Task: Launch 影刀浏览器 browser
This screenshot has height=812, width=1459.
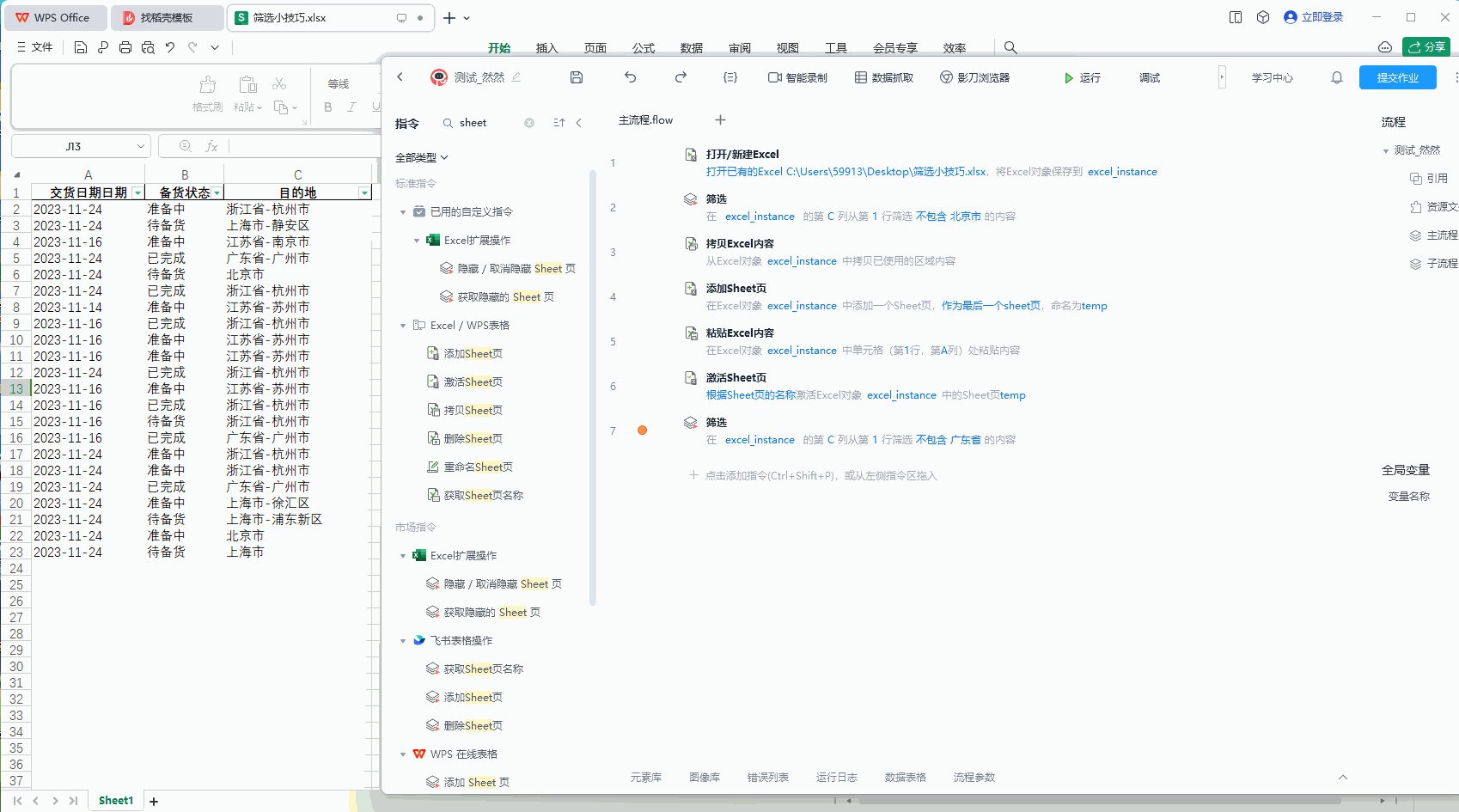Action: tap(975, 77)
